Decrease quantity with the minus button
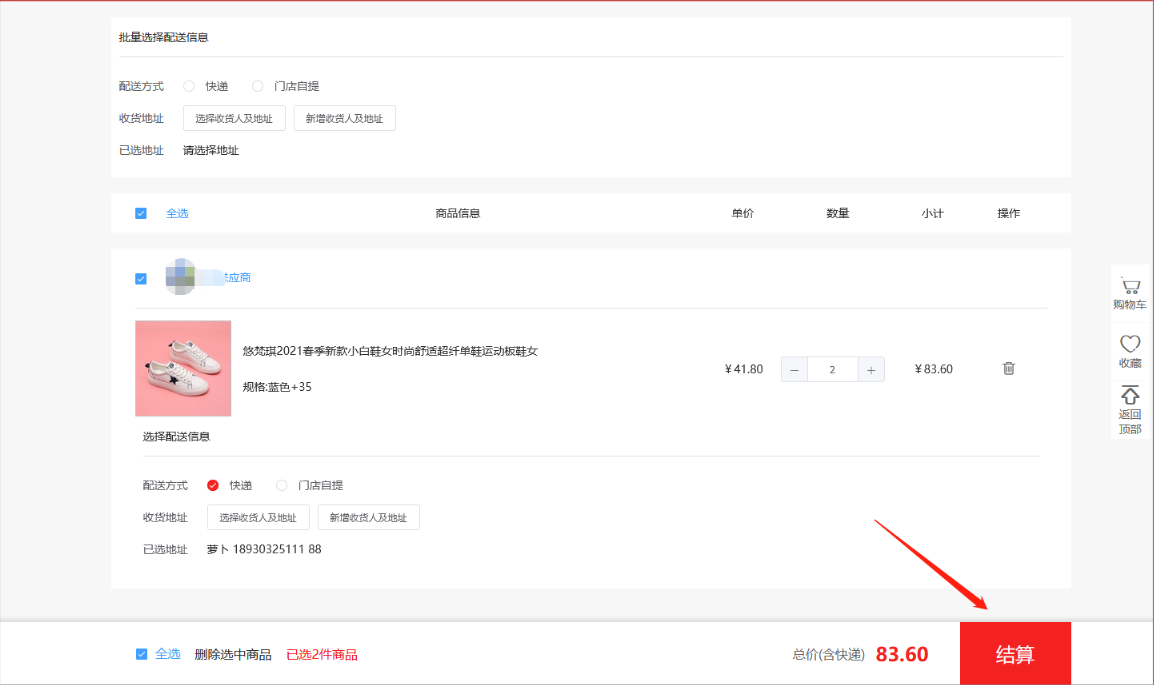Viewport: 1154px width, 685px height. tap(794, 369)
